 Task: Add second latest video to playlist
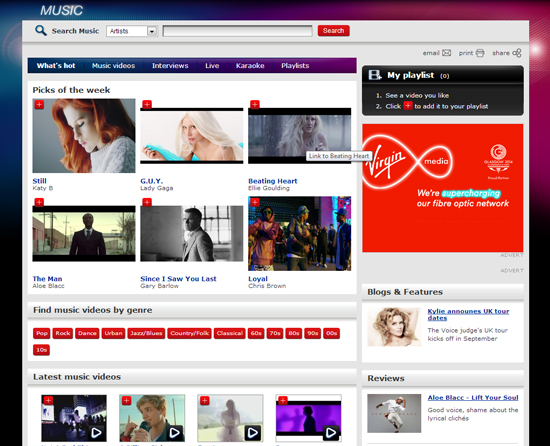pos(126,400)
